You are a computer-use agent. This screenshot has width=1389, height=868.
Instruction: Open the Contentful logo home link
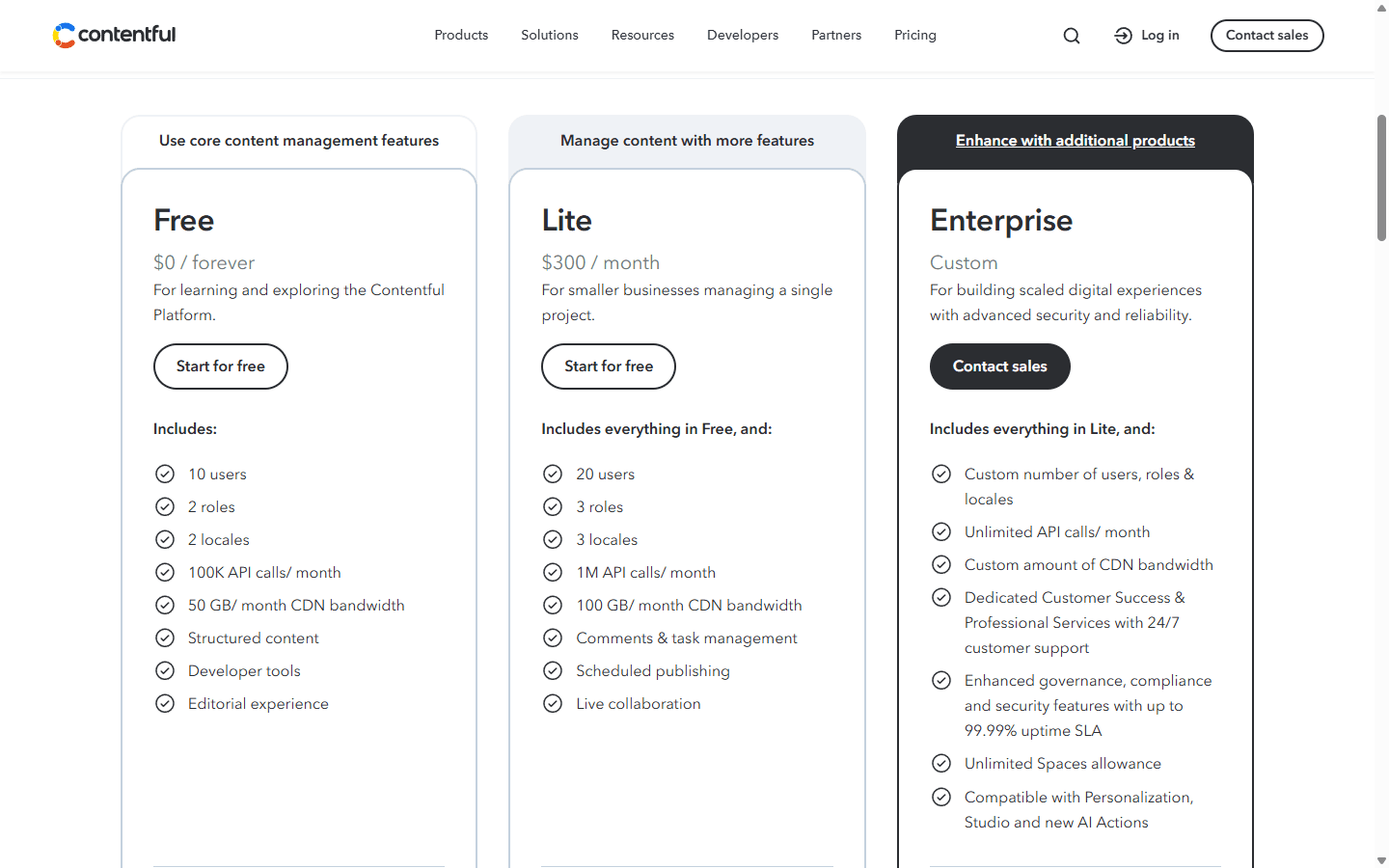(x=114, y=35)
